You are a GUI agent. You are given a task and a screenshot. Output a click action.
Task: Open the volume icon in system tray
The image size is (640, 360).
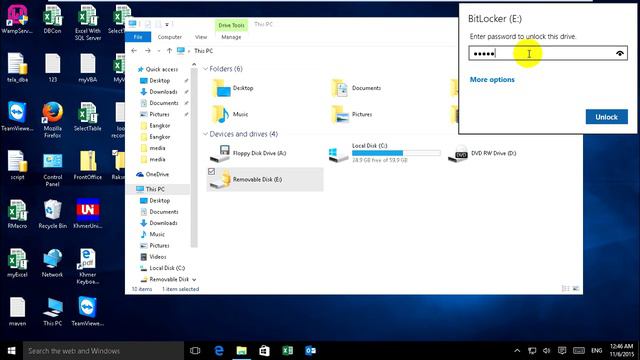tap(547, 351)
